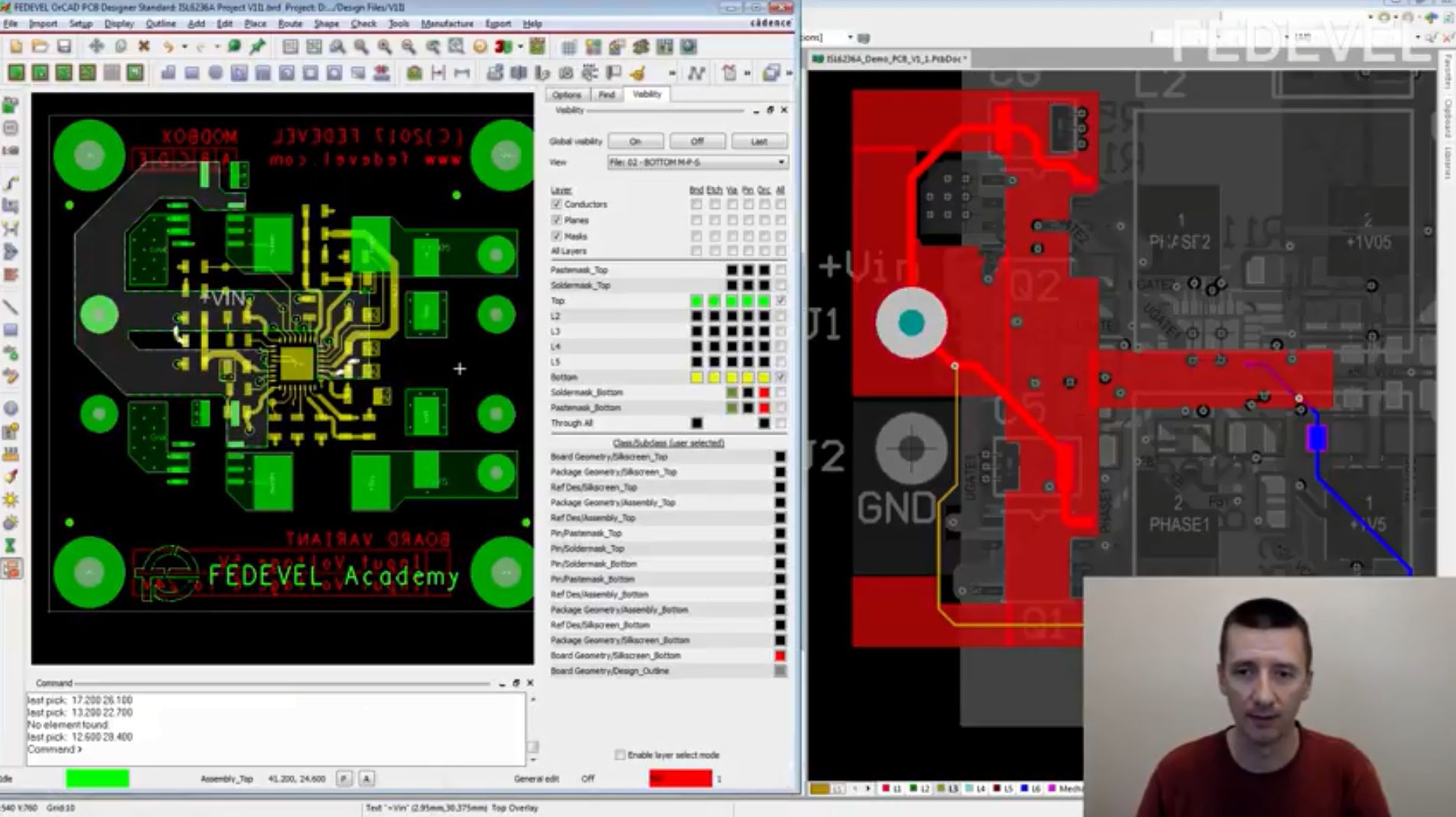1456x817 pixels.
Task: Open the View dropdown showing BOTTOM M-P-S
Action: (x=695, y=162)
